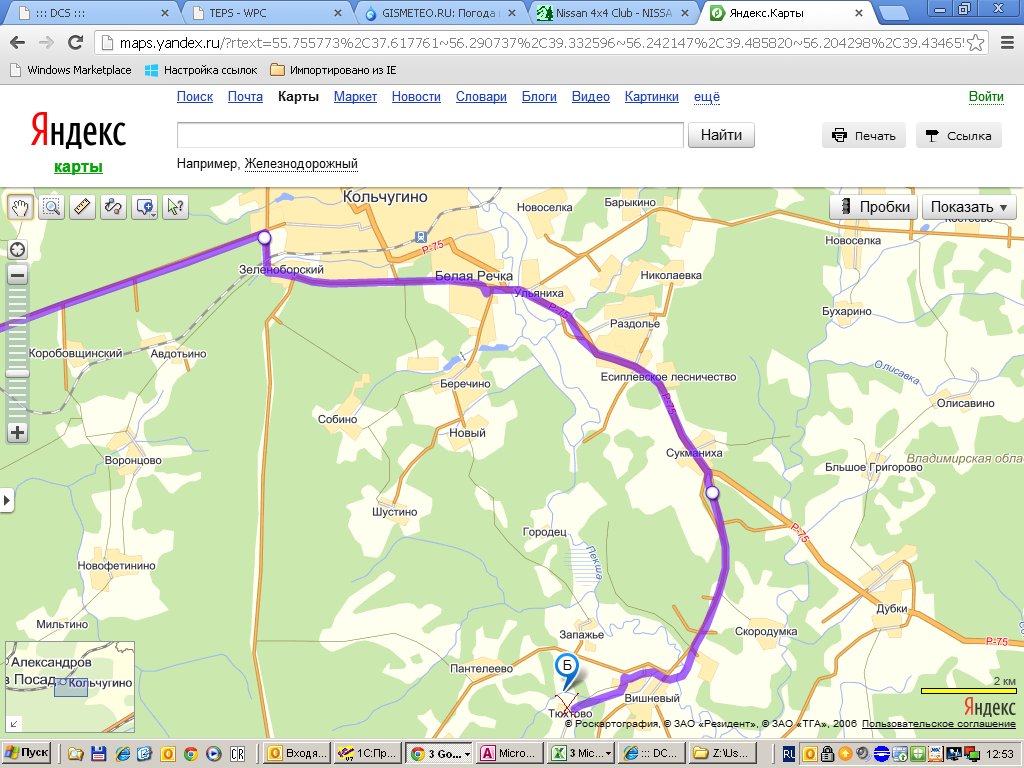Open the Z: folder taskbar button
Image resolution: width=1024 pixels, height=768 pixels.
click(x=724, y=753)
